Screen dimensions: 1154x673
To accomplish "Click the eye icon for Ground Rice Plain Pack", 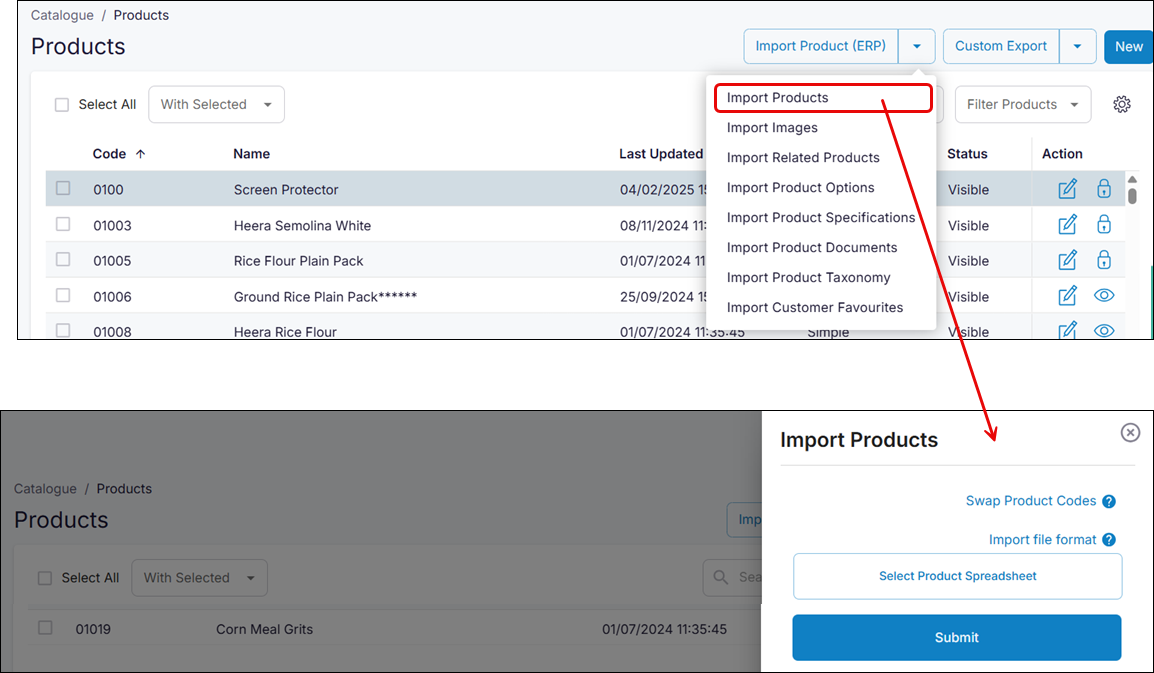I will [1104, 296].
